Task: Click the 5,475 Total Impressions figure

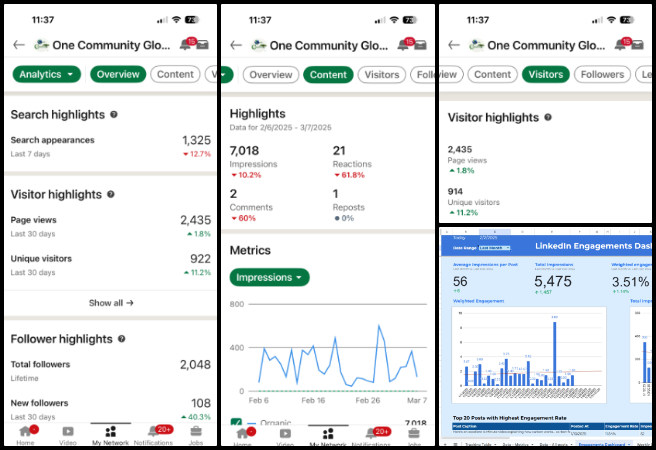Action: pyautogui.click(x=553, y=281)
